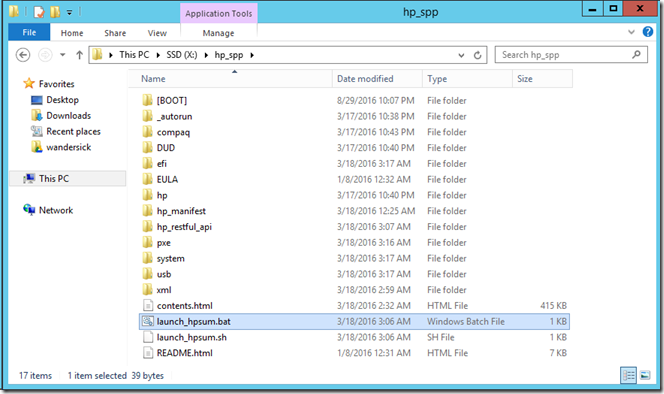Sort by the Date modified column header
Viewport: 664px width, 394px height.
click(377, 79)
